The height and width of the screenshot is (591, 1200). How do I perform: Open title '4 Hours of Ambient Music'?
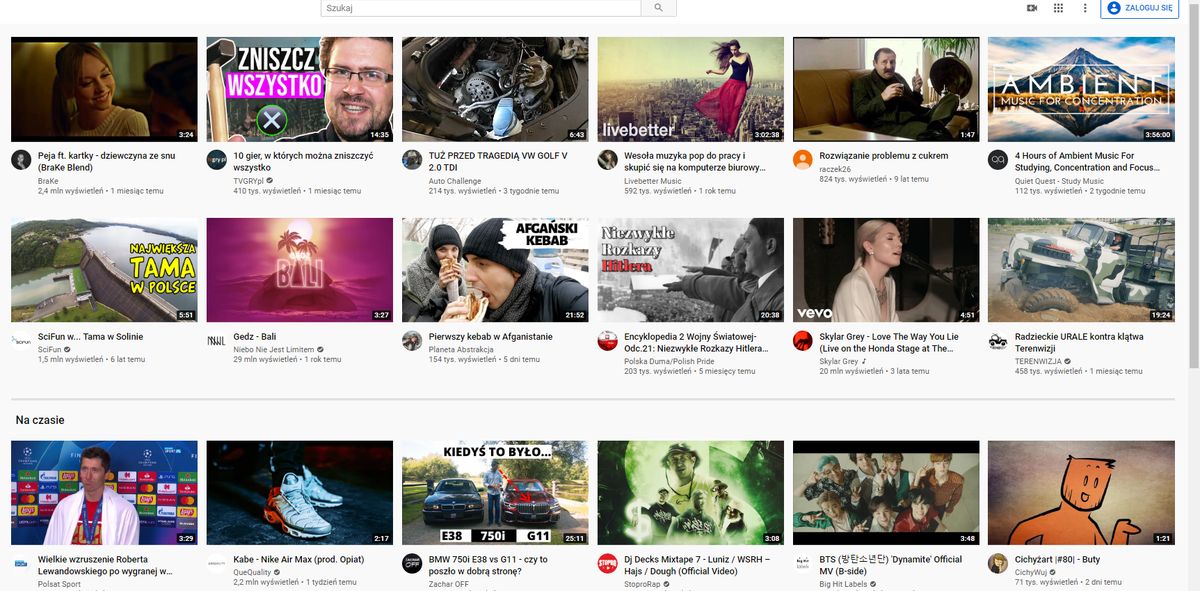tap(1085, 162)
